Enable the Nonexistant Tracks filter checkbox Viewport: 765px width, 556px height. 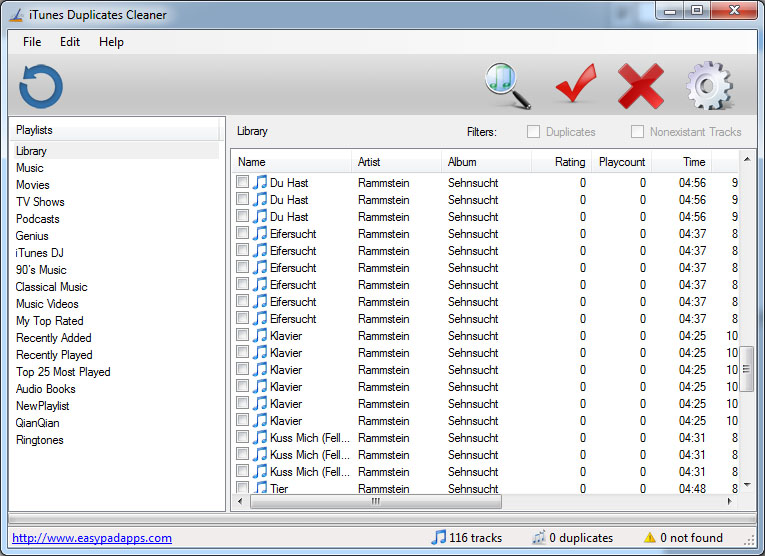[x=637, y=132]
